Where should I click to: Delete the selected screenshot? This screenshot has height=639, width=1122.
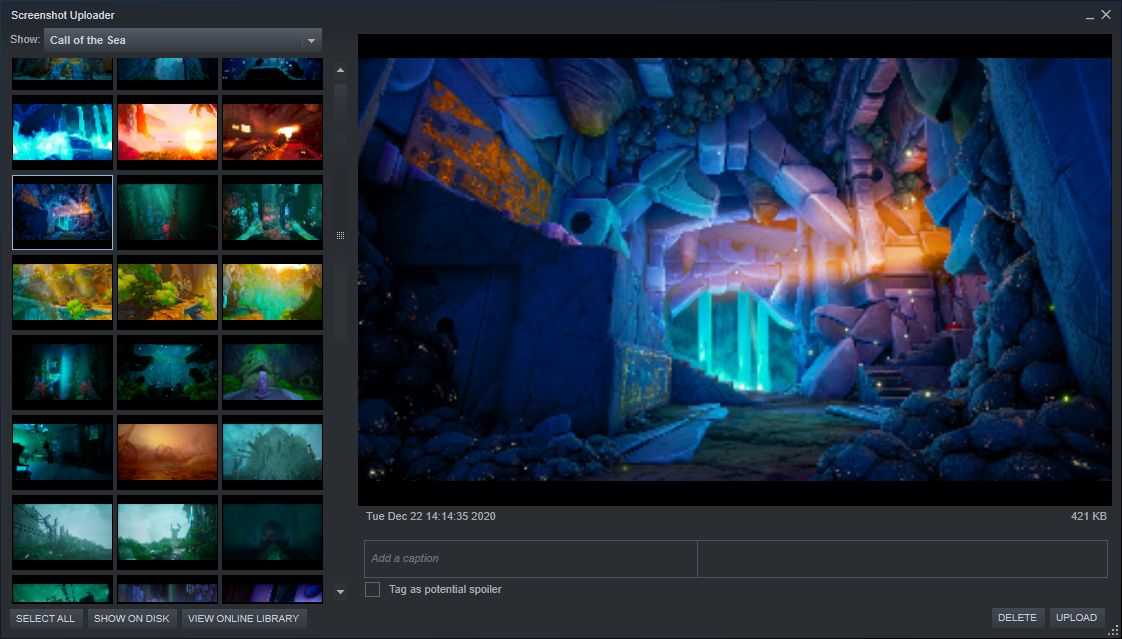pos(1017,618)
